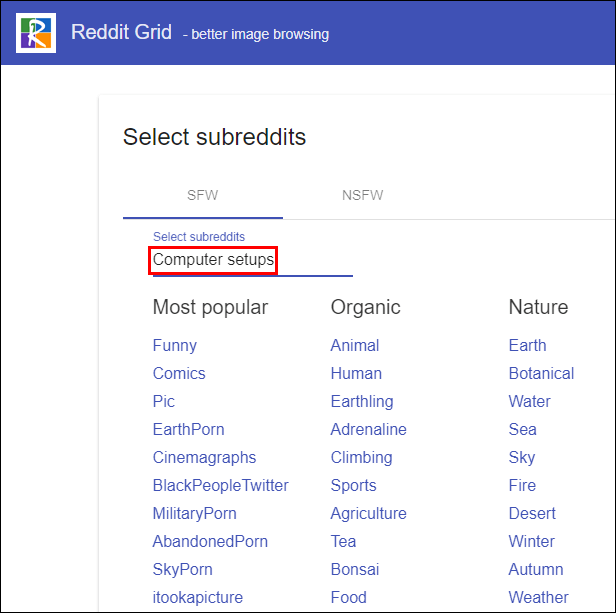616x613 pixels.
Task: Click the Reddit Grid logo icon
Action: 36,33
